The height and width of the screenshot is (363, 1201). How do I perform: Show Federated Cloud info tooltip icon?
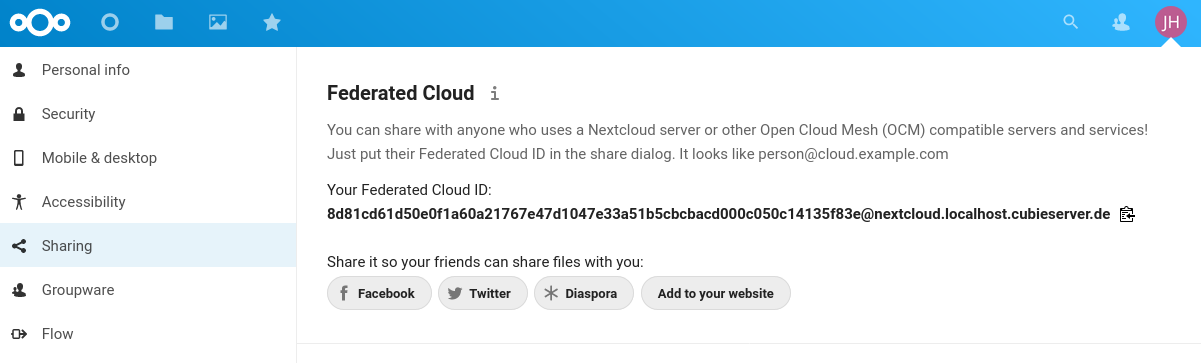pos(494,93)
